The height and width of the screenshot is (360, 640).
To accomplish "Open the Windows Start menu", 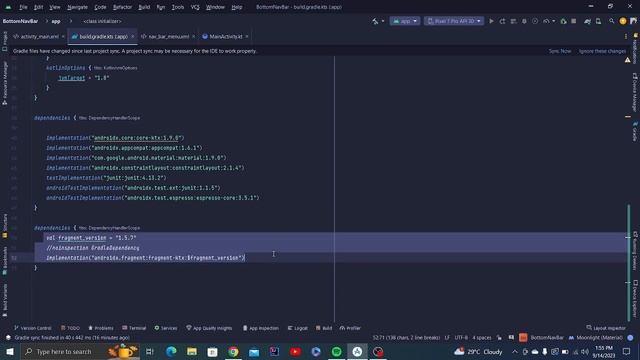I will [x=10, y=351].
